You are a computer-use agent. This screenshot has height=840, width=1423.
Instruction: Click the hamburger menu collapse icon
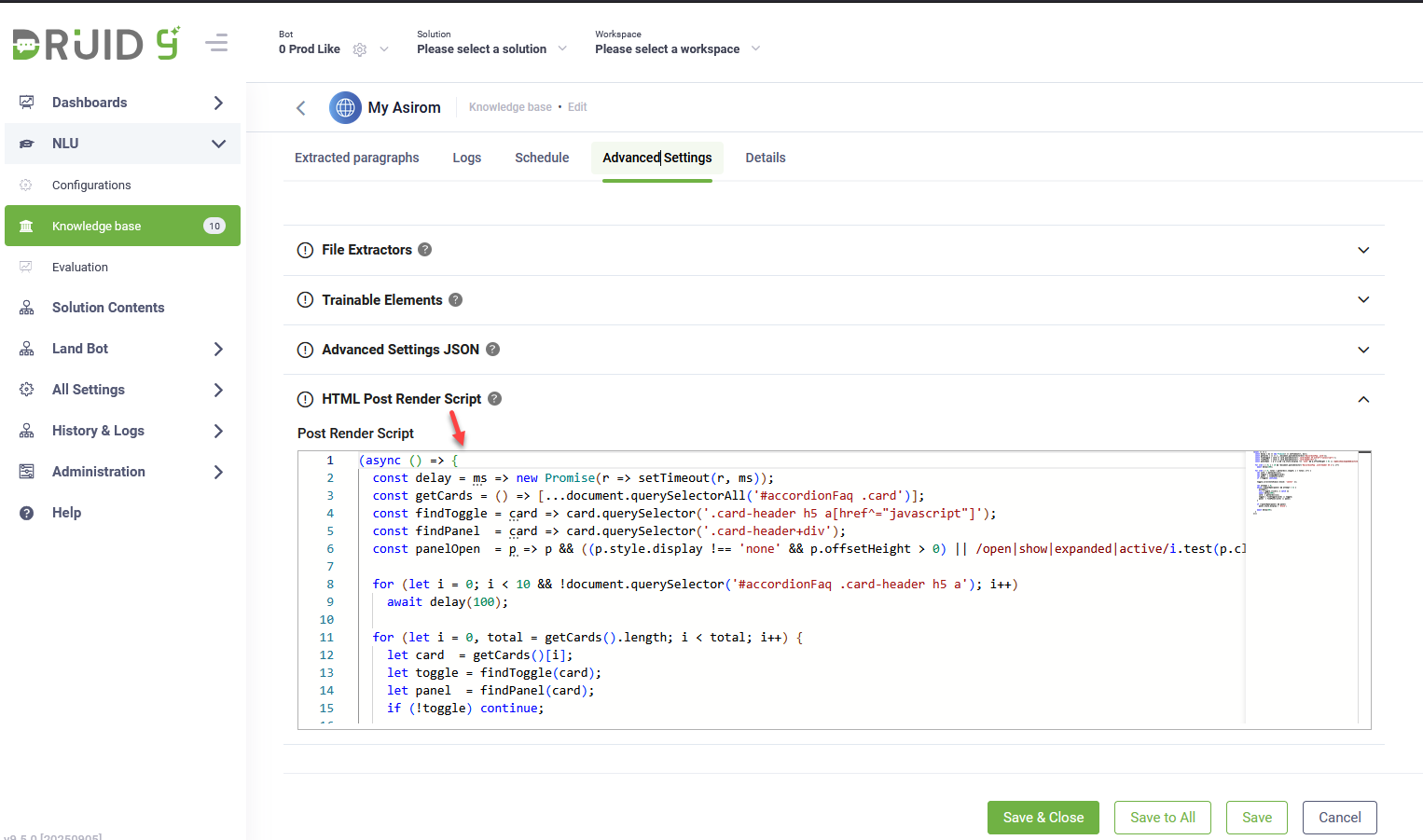pyautogui.click(x=216, y=43)
